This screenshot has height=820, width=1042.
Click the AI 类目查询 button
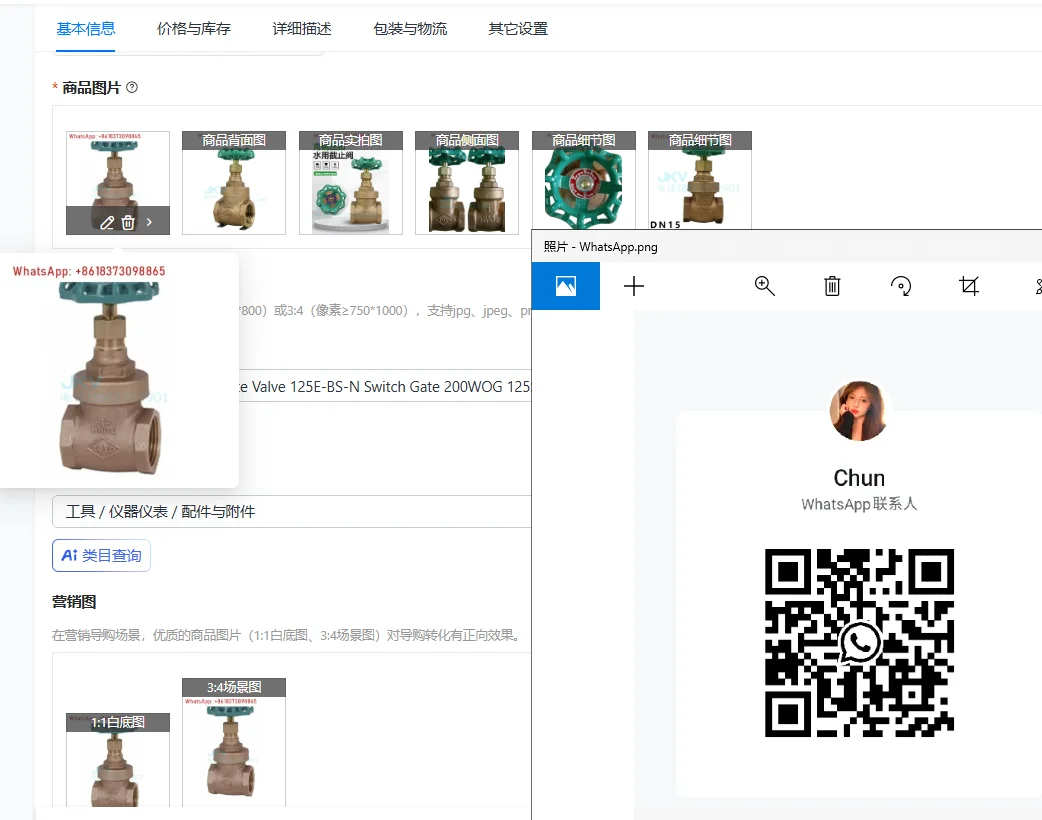pos(101,556)
